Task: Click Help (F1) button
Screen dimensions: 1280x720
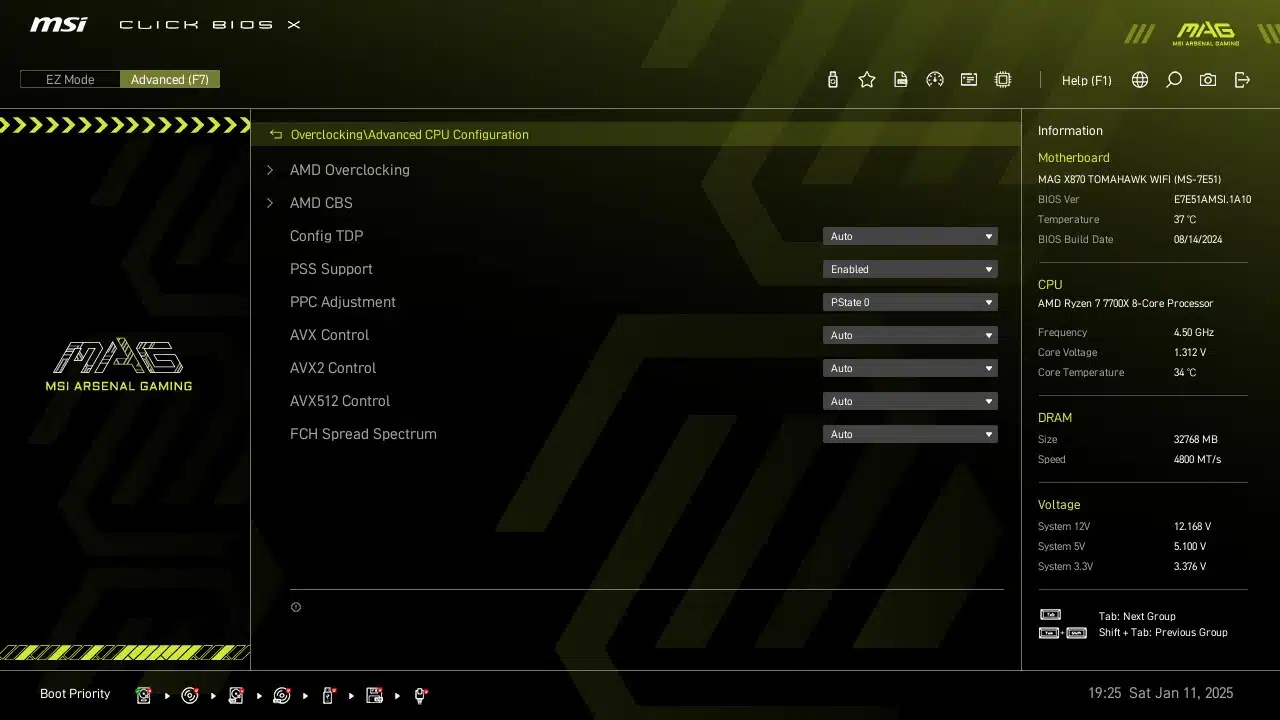Action: point(1086,80)
